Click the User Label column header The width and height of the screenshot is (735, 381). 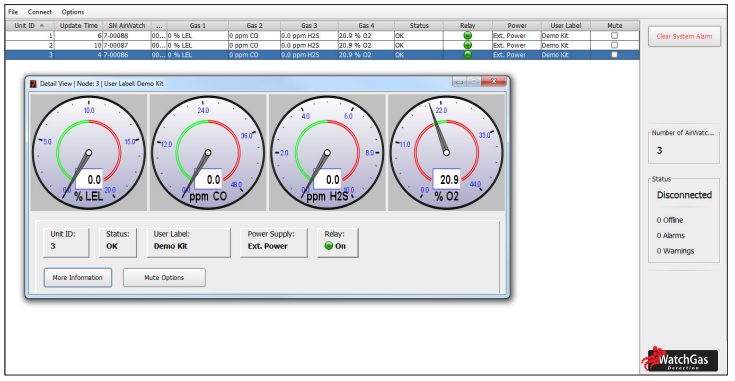click(565, 26)
